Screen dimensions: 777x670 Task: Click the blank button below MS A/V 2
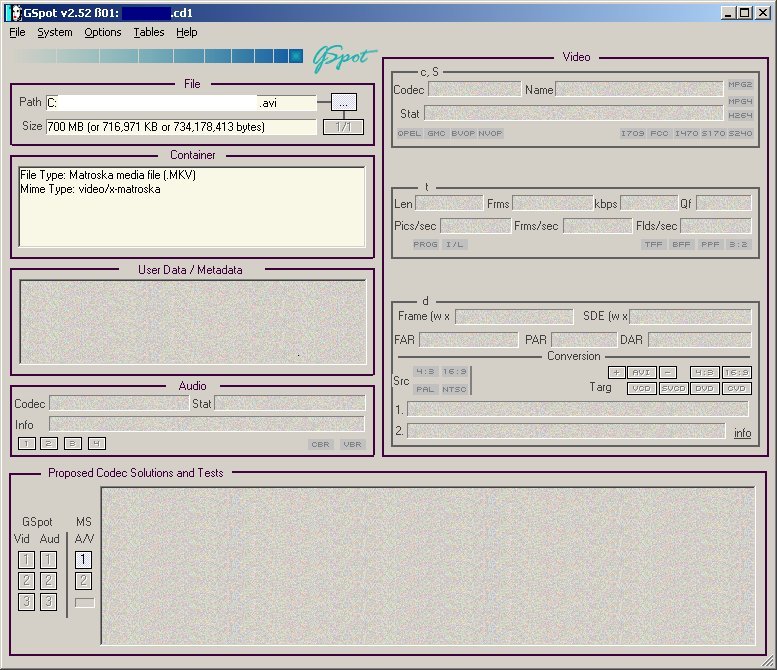tap(84, 603)
